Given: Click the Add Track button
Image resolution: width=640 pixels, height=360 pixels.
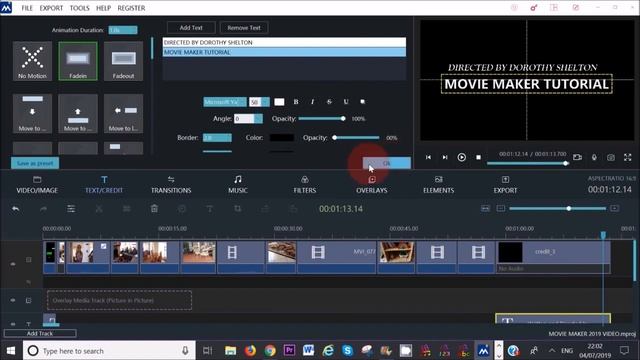Looking at the screenshot, I should pos(40,333).
